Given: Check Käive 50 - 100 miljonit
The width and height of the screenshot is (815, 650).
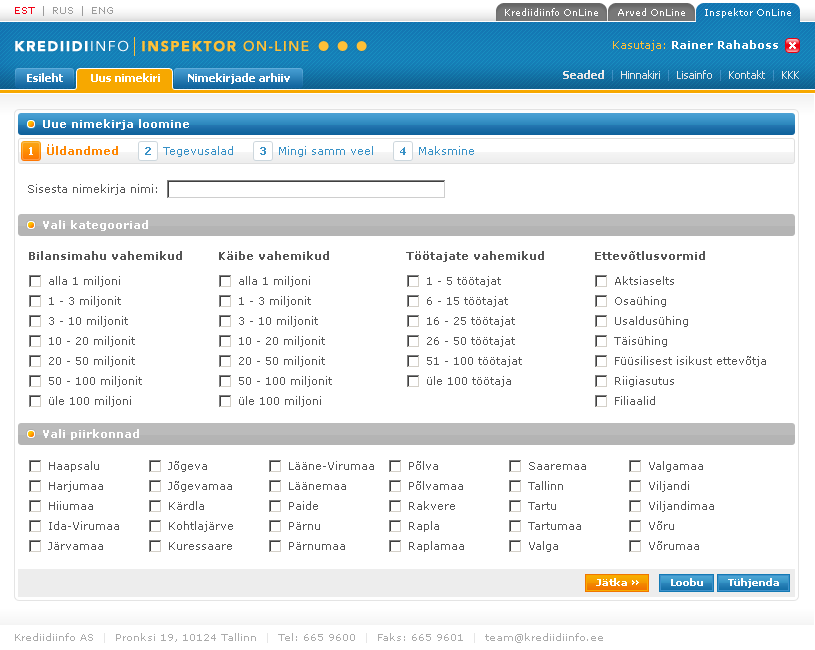Looking at the screenshot, I should [x=225, y=381].
